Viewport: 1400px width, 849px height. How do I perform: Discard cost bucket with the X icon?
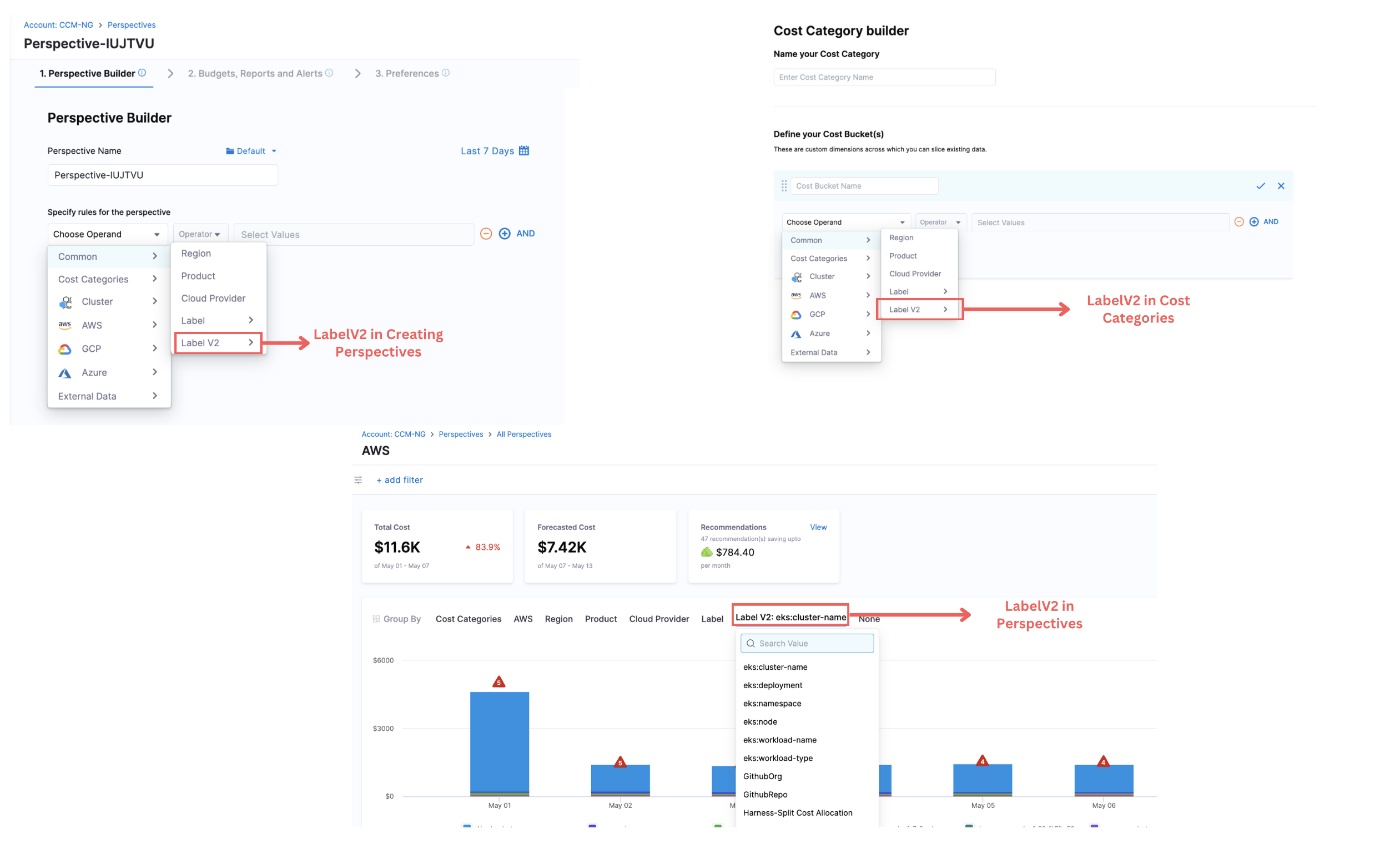(1280, 186)
